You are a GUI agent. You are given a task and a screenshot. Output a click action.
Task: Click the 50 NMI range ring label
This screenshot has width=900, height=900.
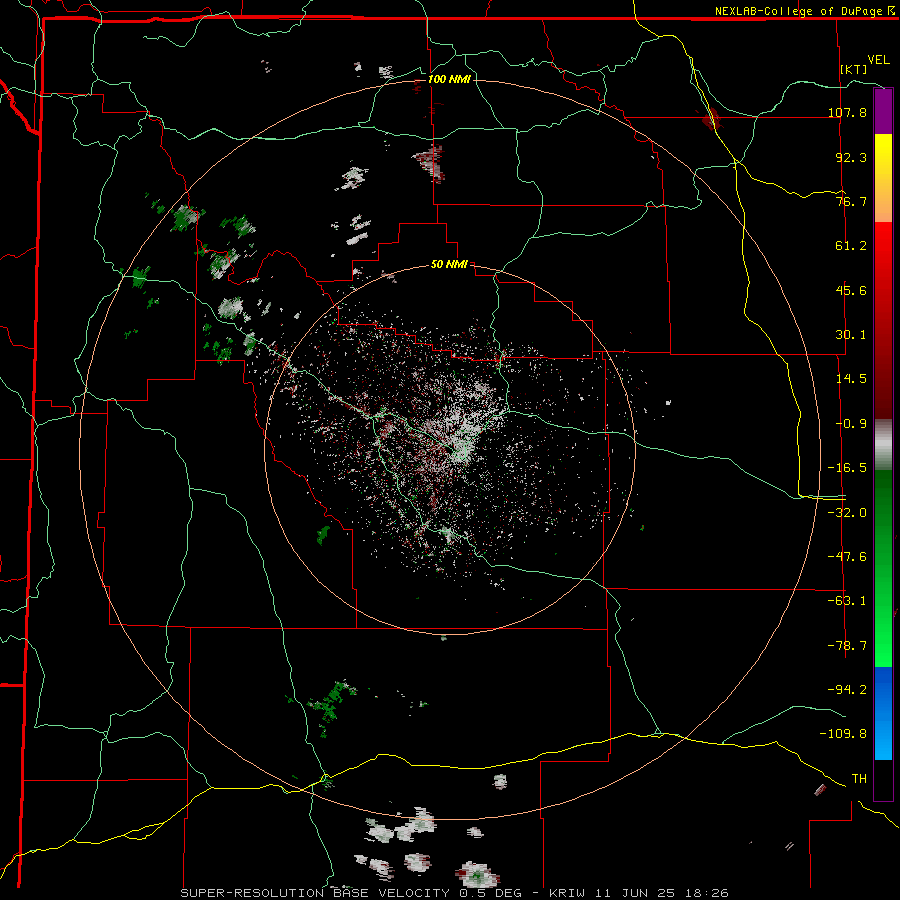click(x=449, y=265)
